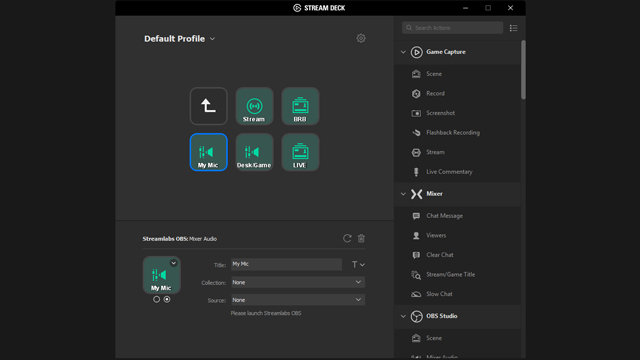Select first key state radio button
Viewport: 640px width, 360px height.
click(156, 300)
